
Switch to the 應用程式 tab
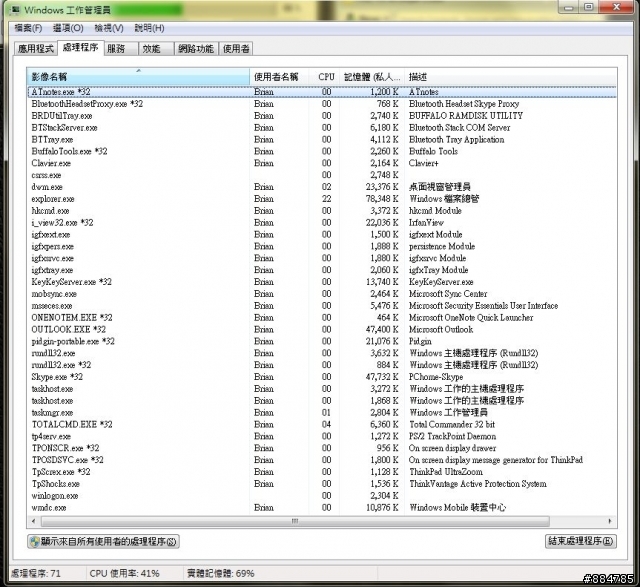pyautogui.click(x=36, y=49)
